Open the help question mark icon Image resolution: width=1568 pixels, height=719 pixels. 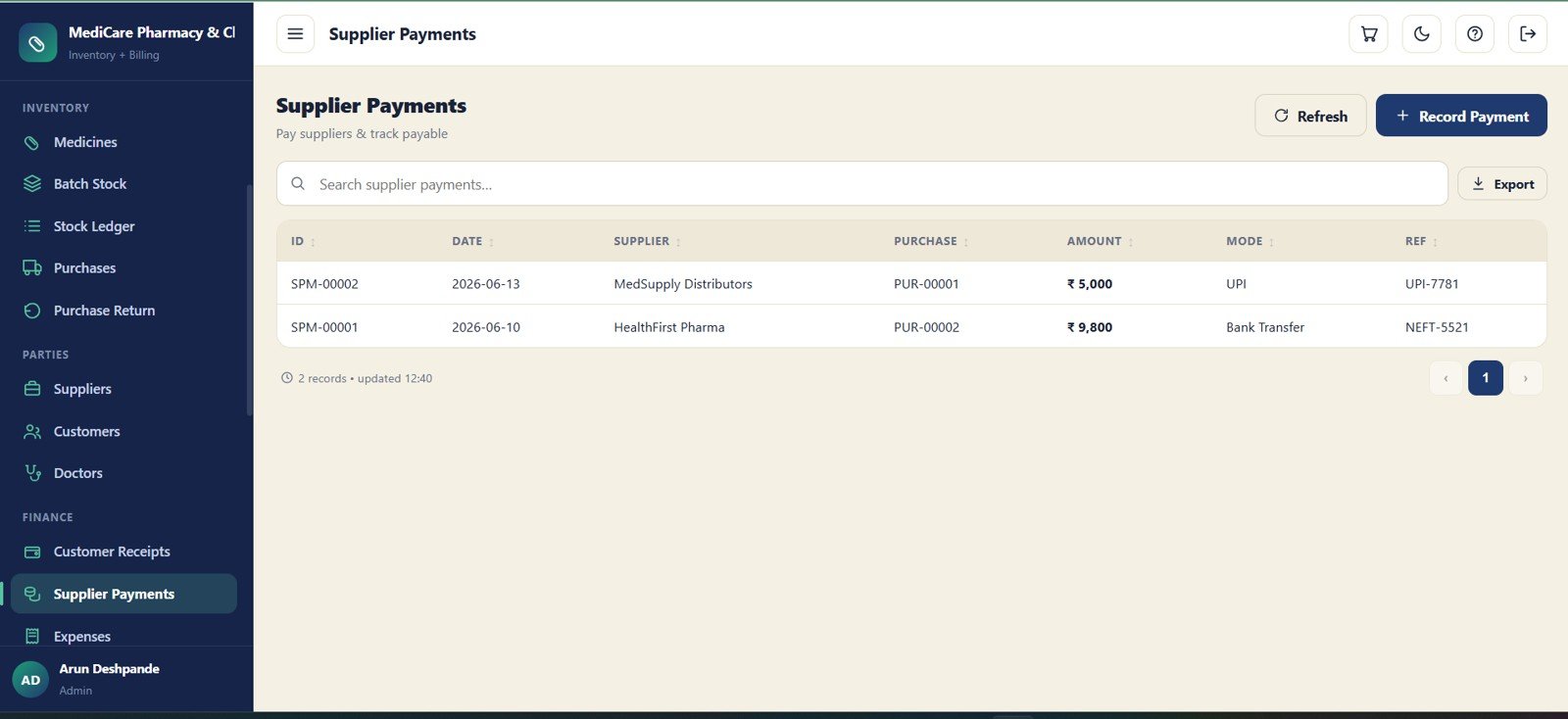click(x=1475, y=34)
